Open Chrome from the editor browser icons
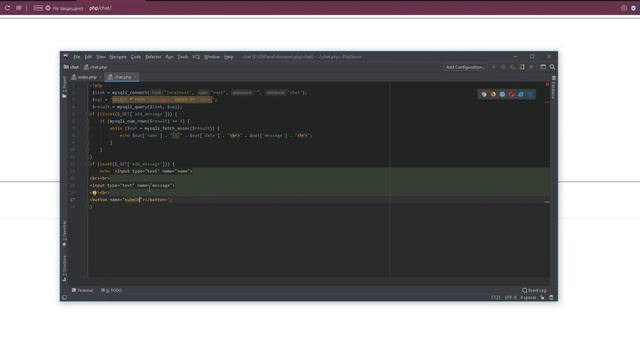The height and width of the screenshot is (360, 640). [x=484, y=94]
